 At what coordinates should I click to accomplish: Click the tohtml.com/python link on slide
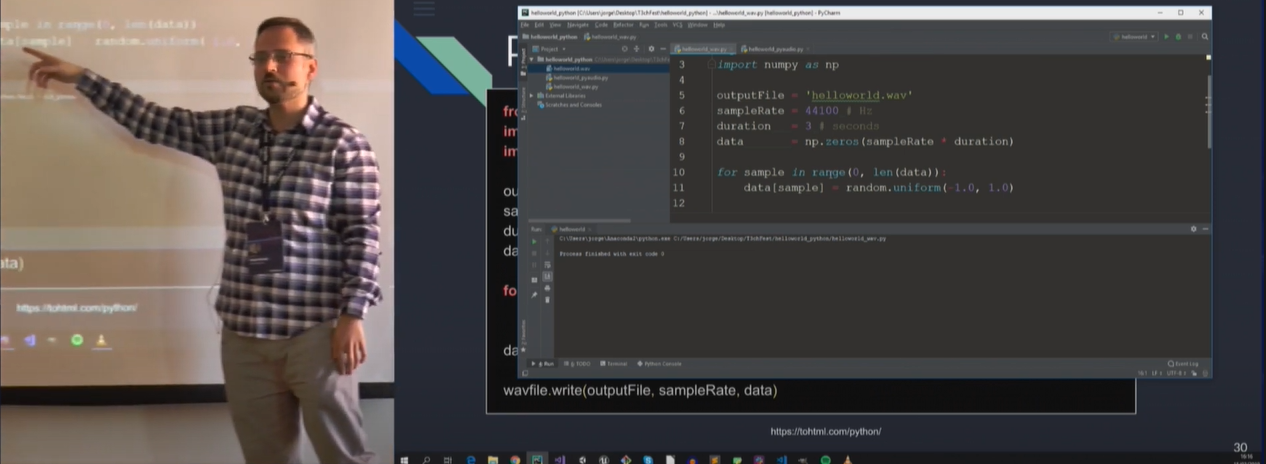pyautogui.click(x=825, y=431)
